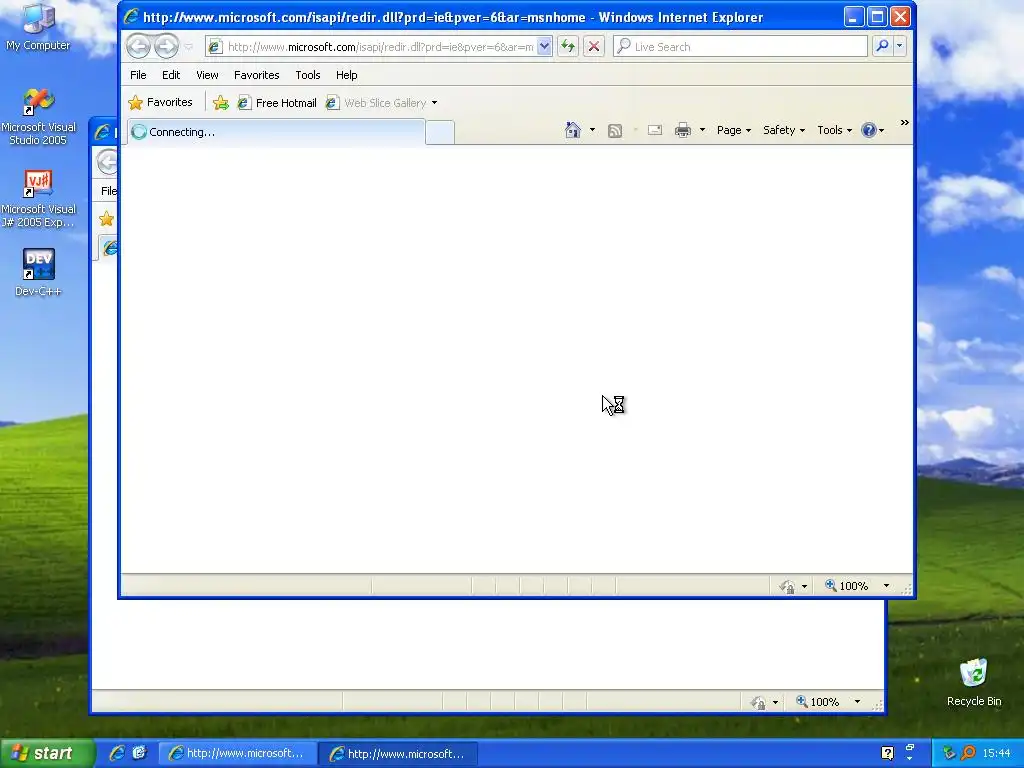Open the View menu
This screenshot has width=1024, height=768.
[207, 75]
